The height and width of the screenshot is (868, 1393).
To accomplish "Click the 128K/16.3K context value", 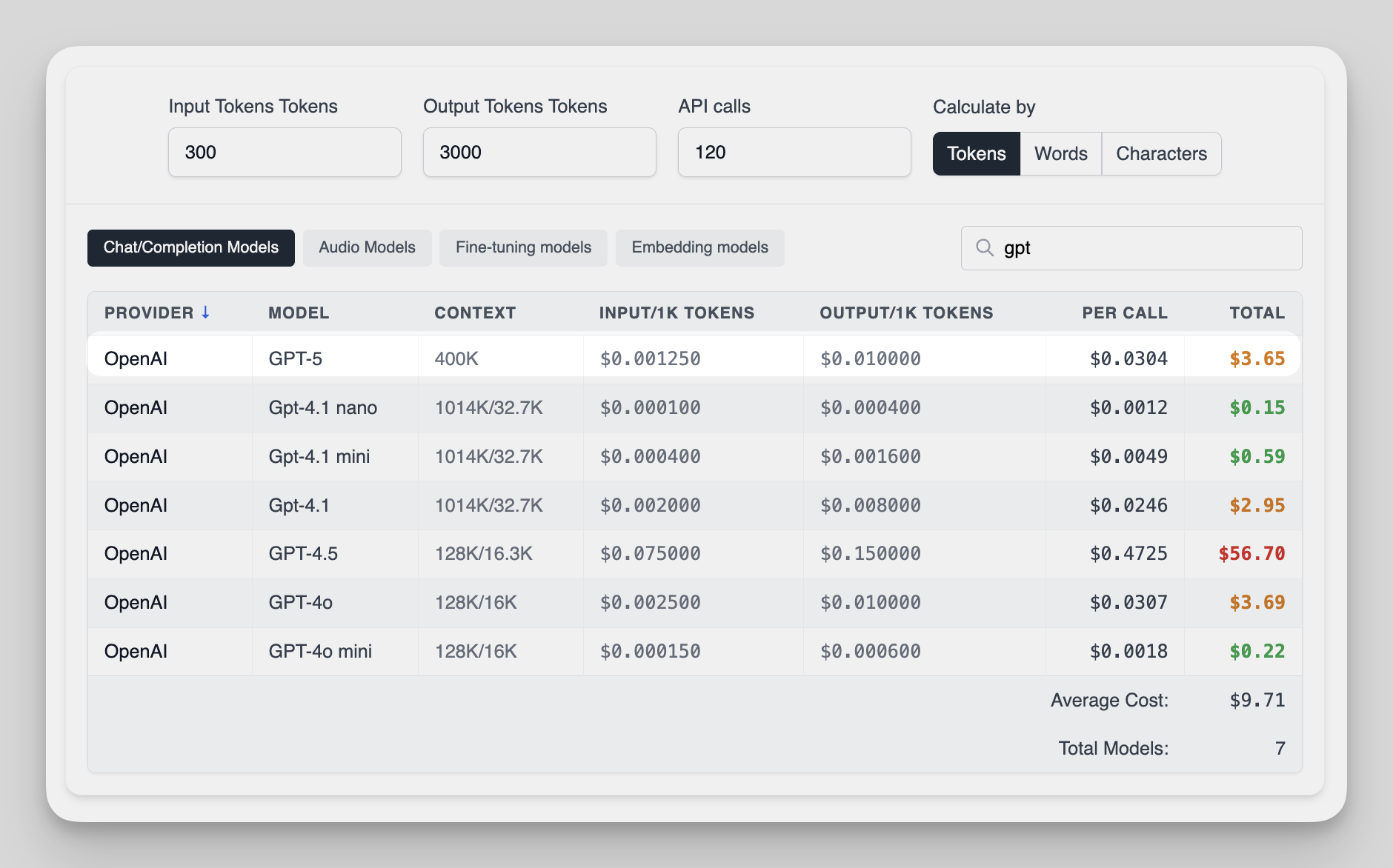I will tap(483, 553).
